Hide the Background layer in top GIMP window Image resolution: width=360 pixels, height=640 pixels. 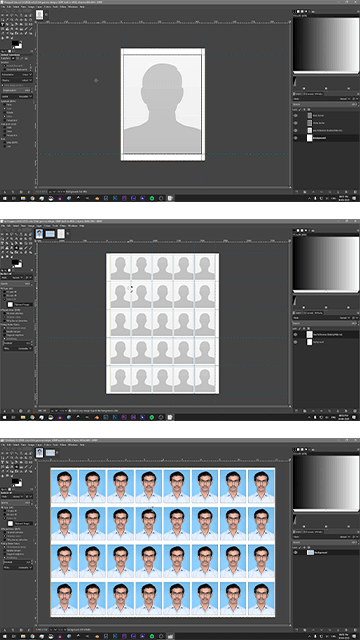[x=296, y=138]
